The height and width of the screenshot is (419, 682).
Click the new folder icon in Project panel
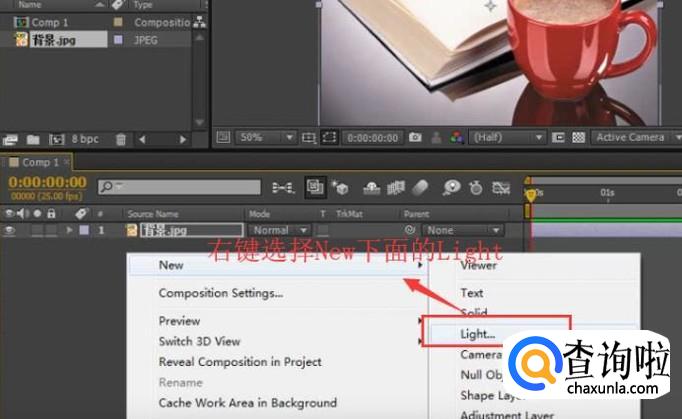coord(34,139)
